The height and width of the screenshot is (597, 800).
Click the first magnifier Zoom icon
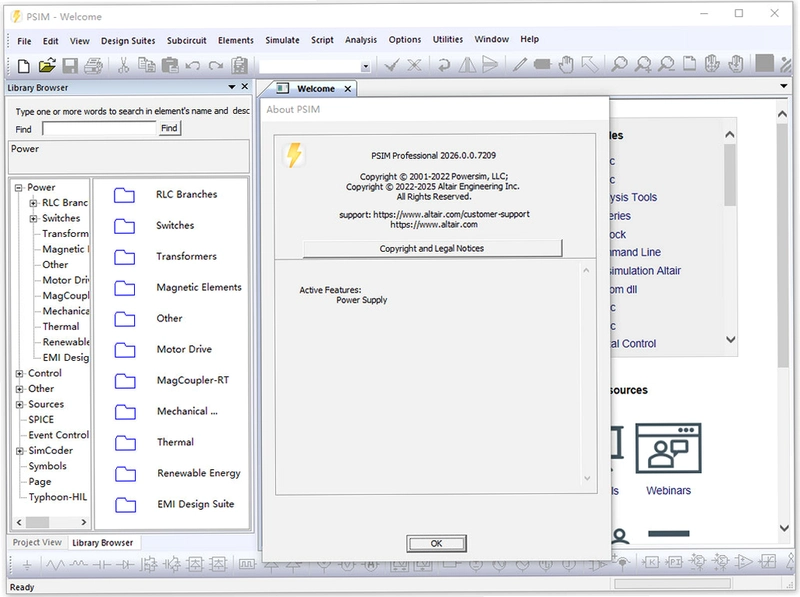[x=619, y=64]
